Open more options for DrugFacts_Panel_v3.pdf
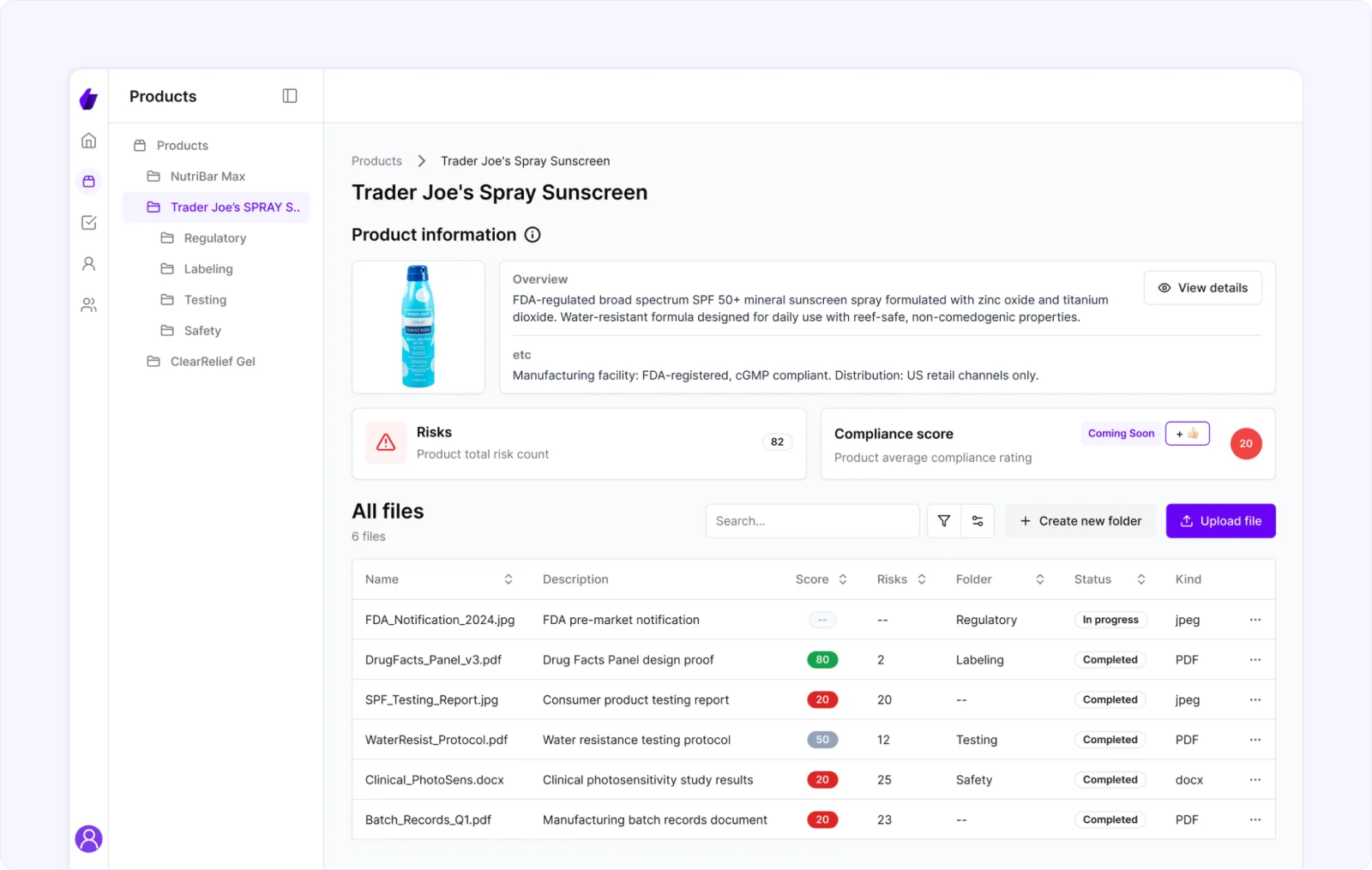1372x870 pixels. point(1255,660)
